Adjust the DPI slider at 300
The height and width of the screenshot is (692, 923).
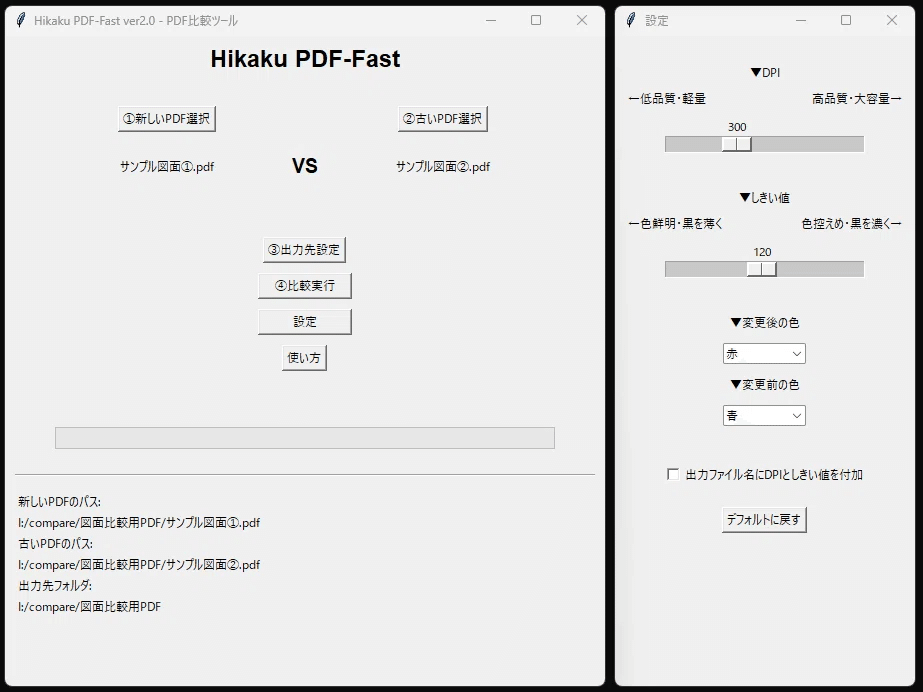pos(737,143)
